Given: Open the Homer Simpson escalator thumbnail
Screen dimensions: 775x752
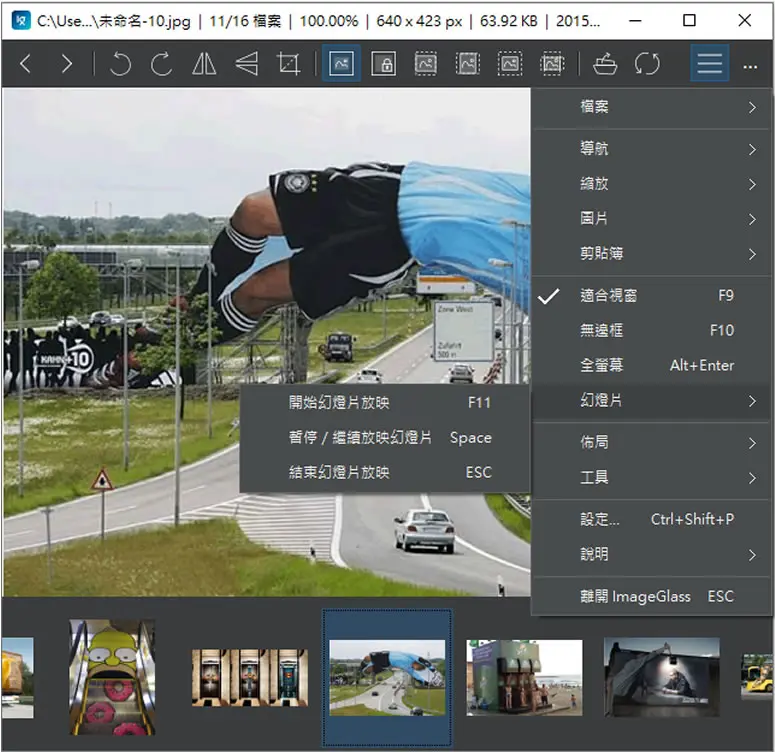Looking at the screenshot, I should click(x=112, y=677).
